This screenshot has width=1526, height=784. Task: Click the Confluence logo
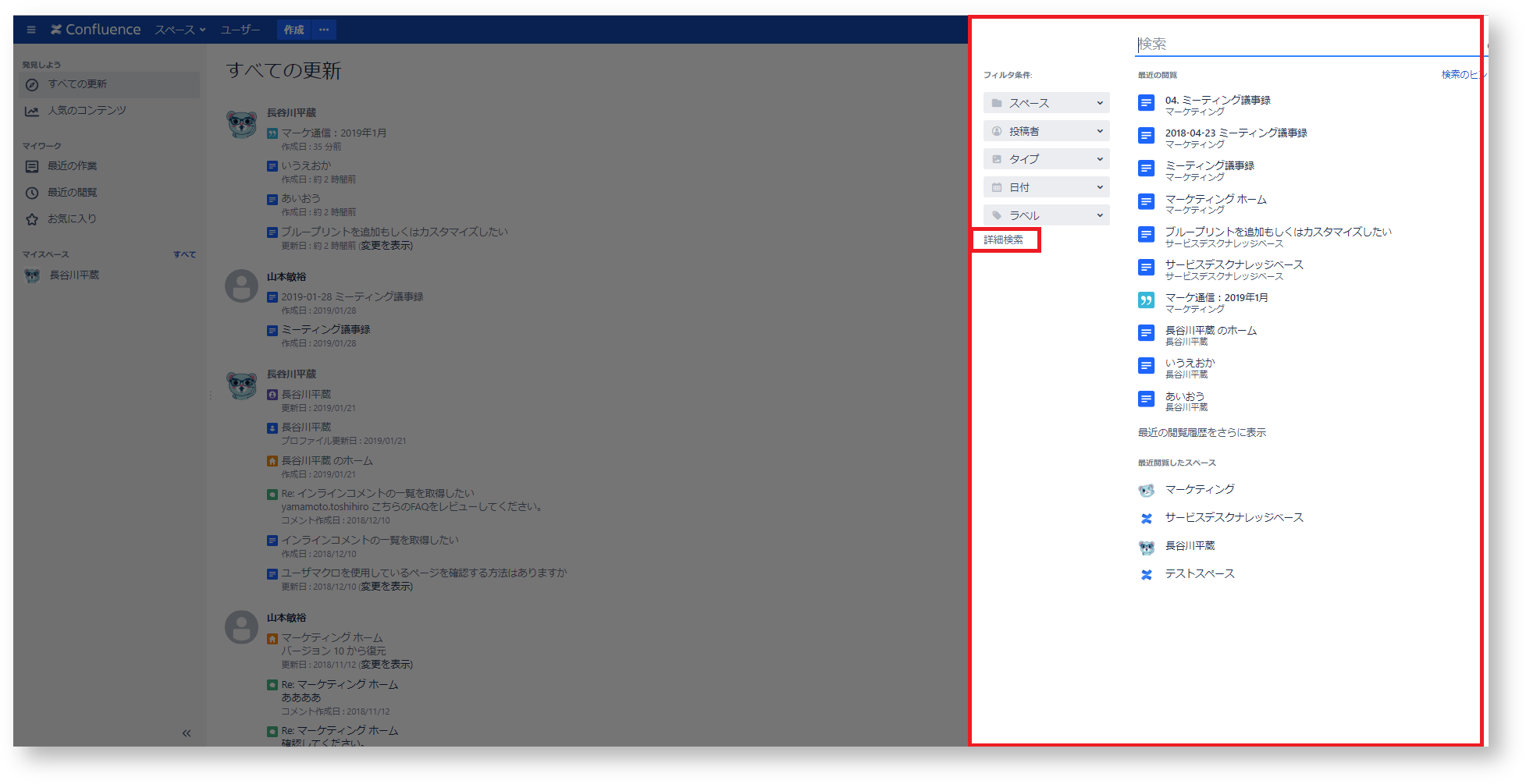tap(96, 30)
